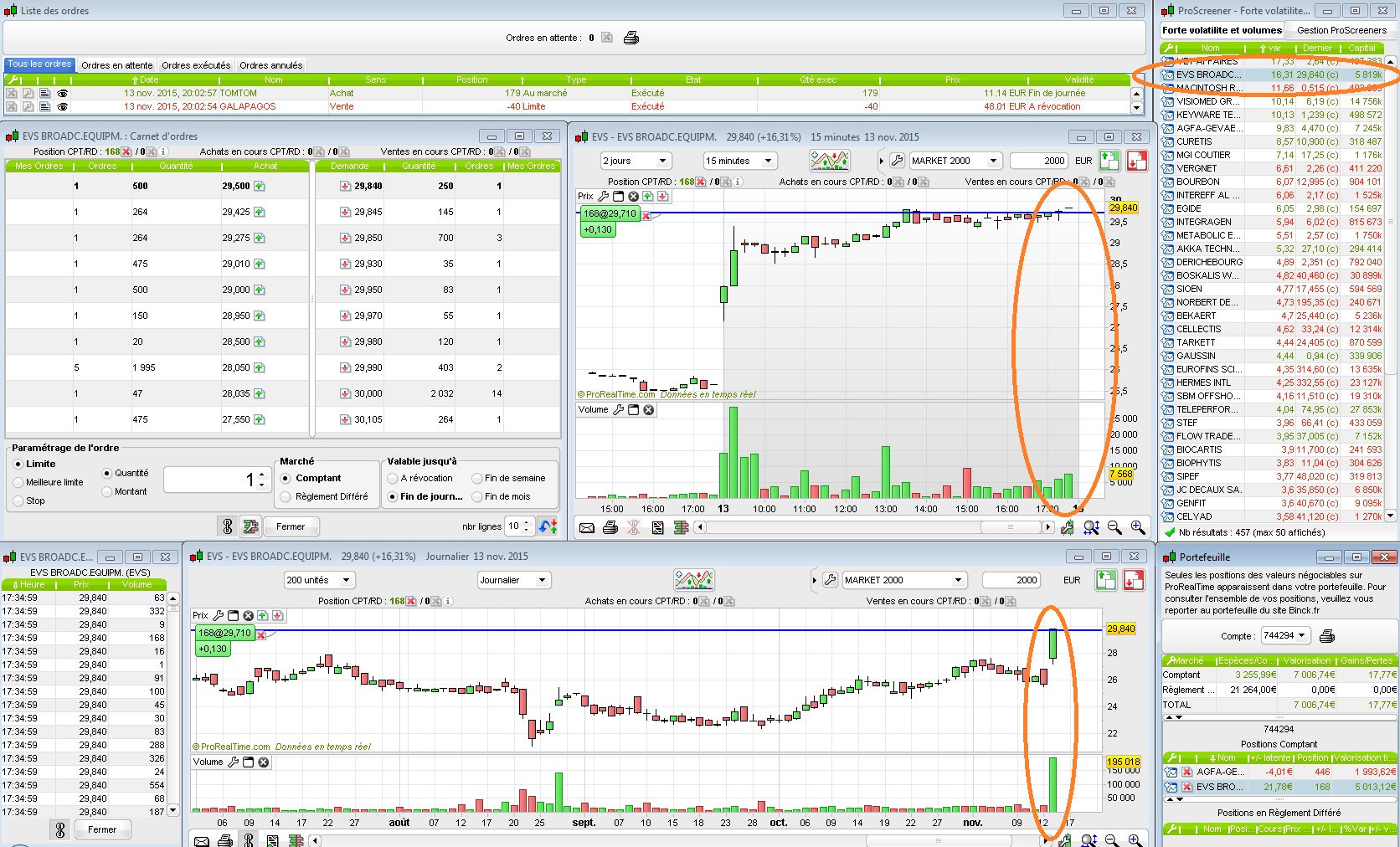The height and width of the screenshot is (847, 1400).
Task: Zoom in on the 15-minute chart
Action: point(1138,527)
